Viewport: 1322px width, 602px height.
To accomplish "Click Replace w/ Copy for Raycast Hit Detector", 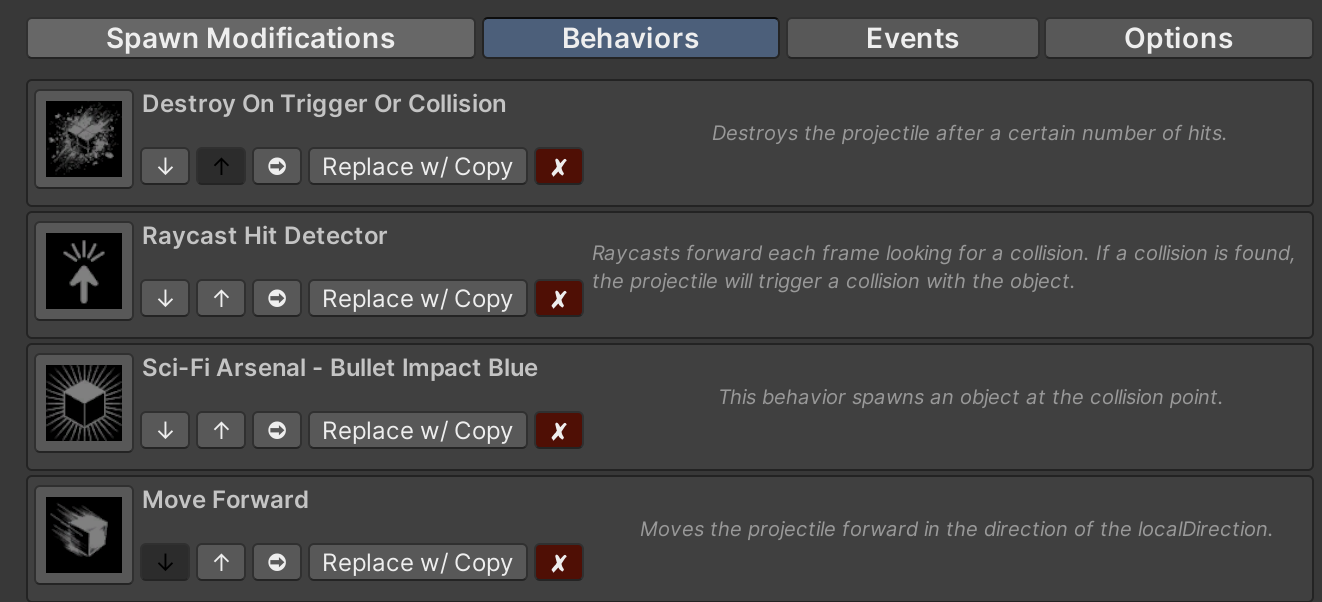I will coord(417,299).
